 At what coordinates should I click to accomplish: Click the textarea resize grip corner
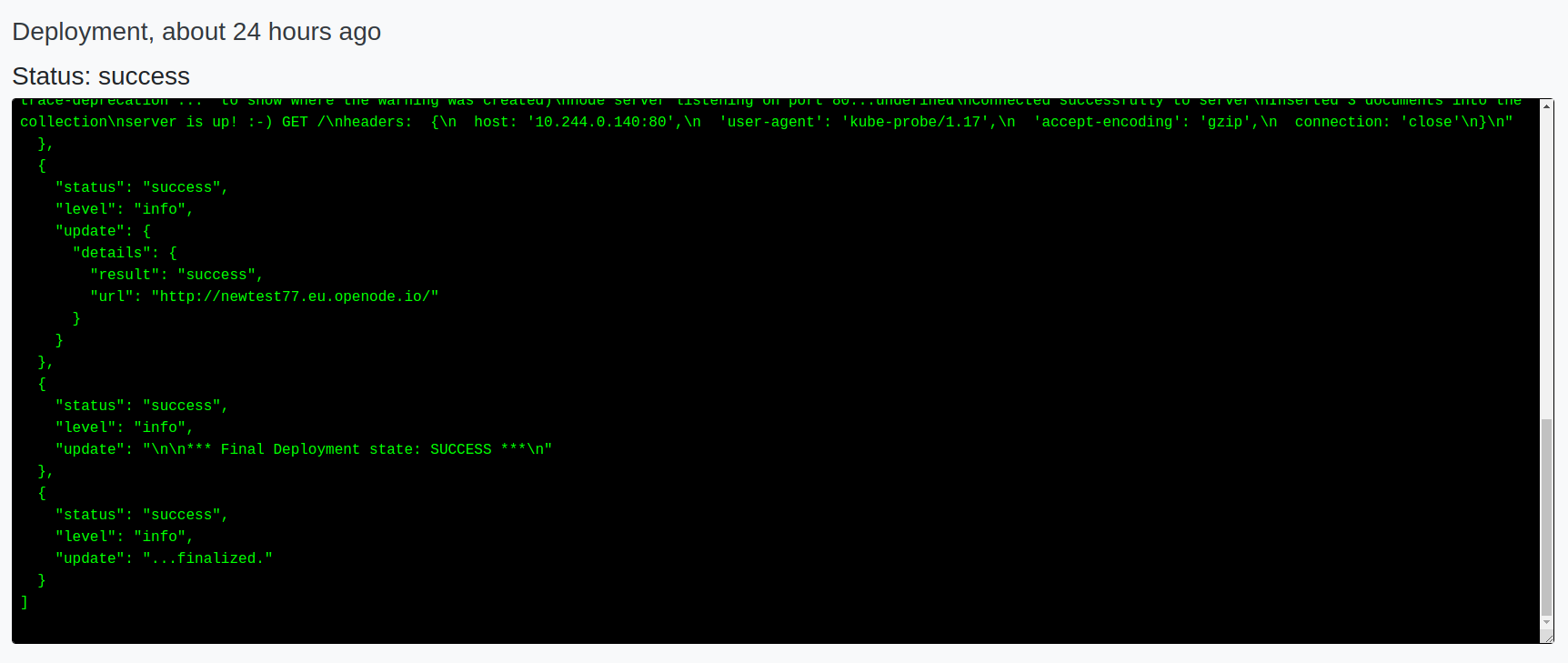pyautogui.click(x=1547, y=638)
